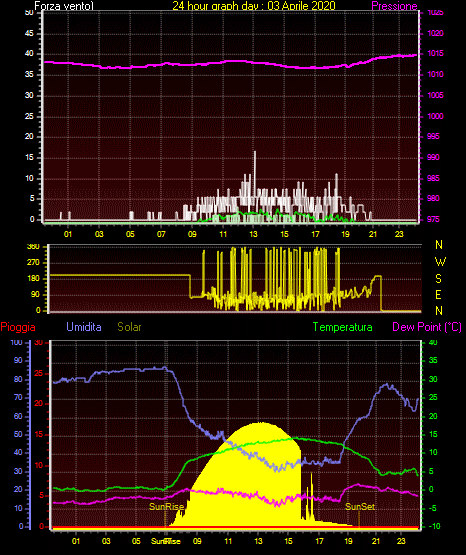Click hour 21 tick on the lower graph axis
466x555 pixels.
[376, 541]
